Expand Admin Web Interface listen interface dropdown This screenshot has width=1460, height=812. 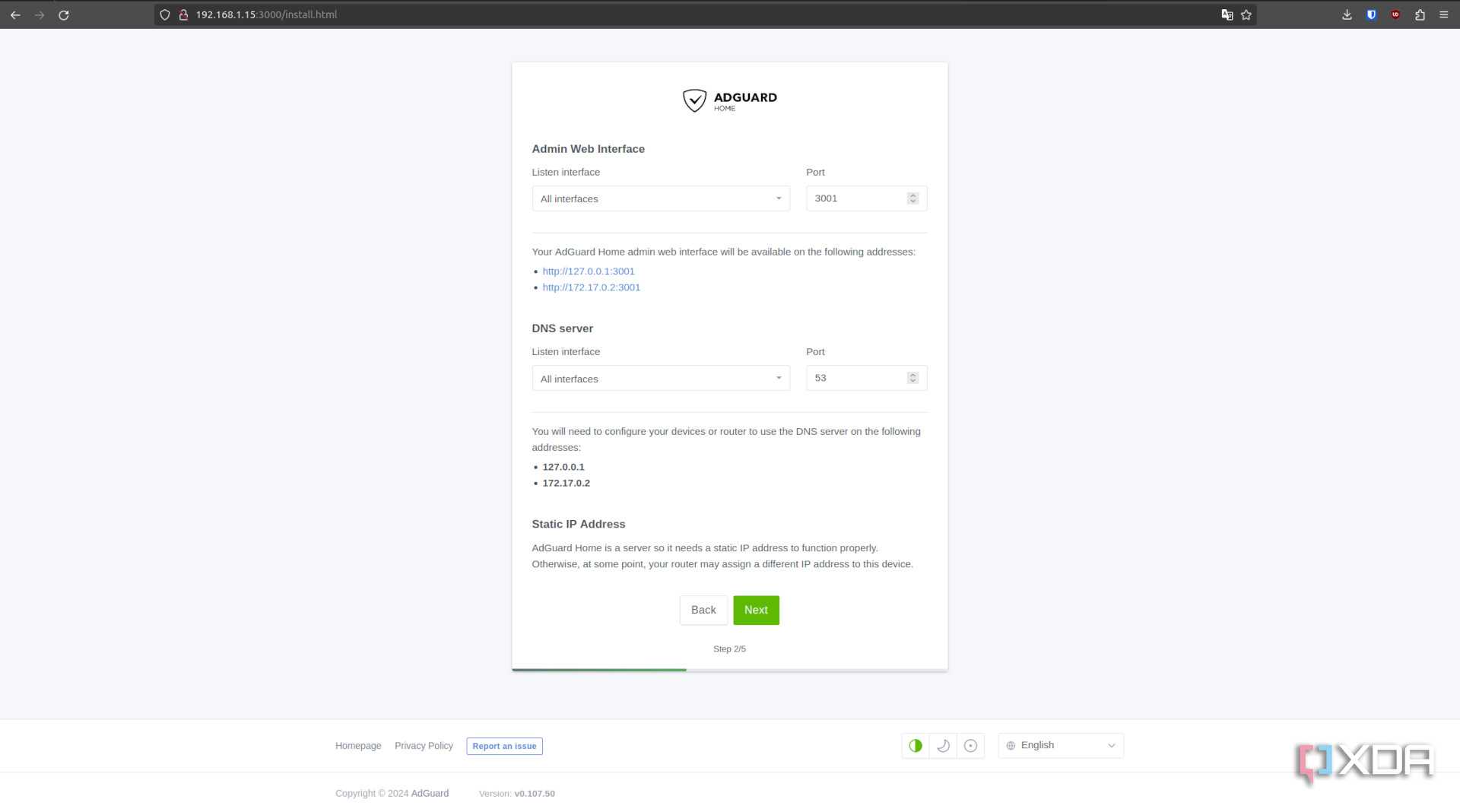661,198
